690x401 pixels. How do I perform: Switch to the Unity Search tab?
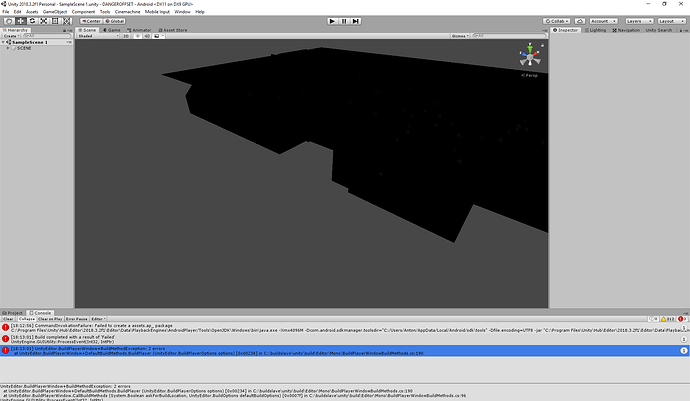[659, 30]
